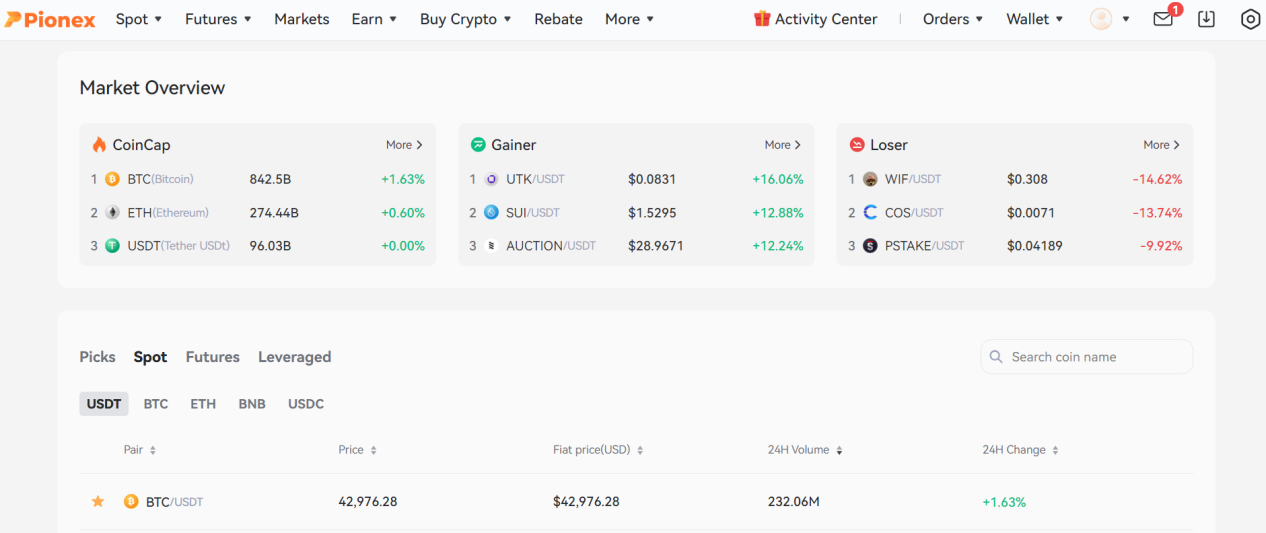Click the PSTAKE coin icon

(x=870, y=245)
